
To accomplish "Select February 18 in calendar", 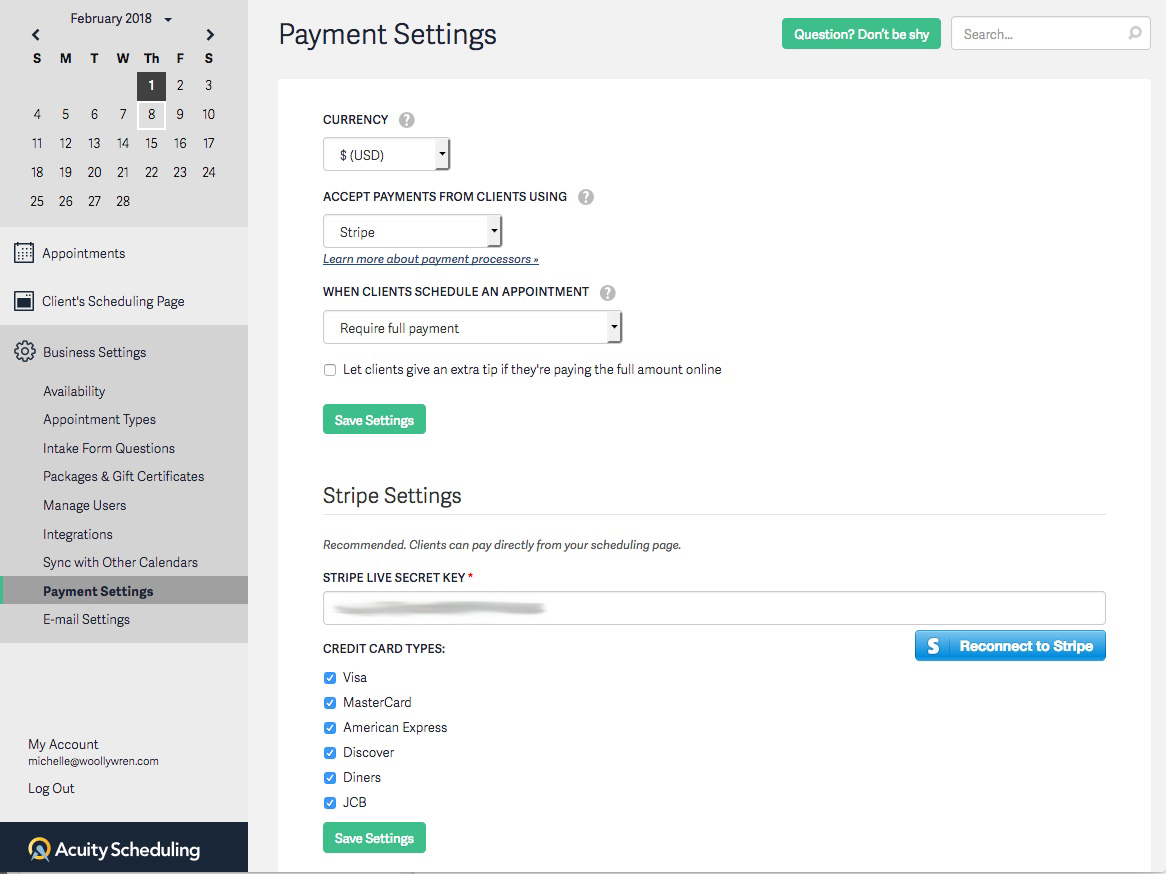I will [x=37, y=173].
